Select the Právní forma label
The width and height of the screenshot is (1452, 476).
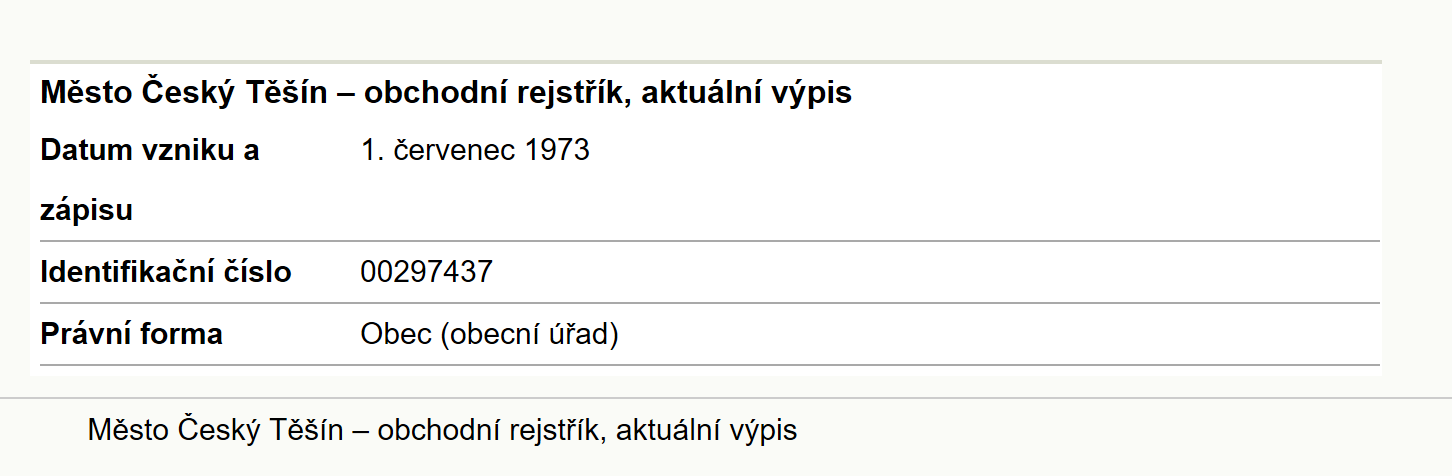point(131,334)
